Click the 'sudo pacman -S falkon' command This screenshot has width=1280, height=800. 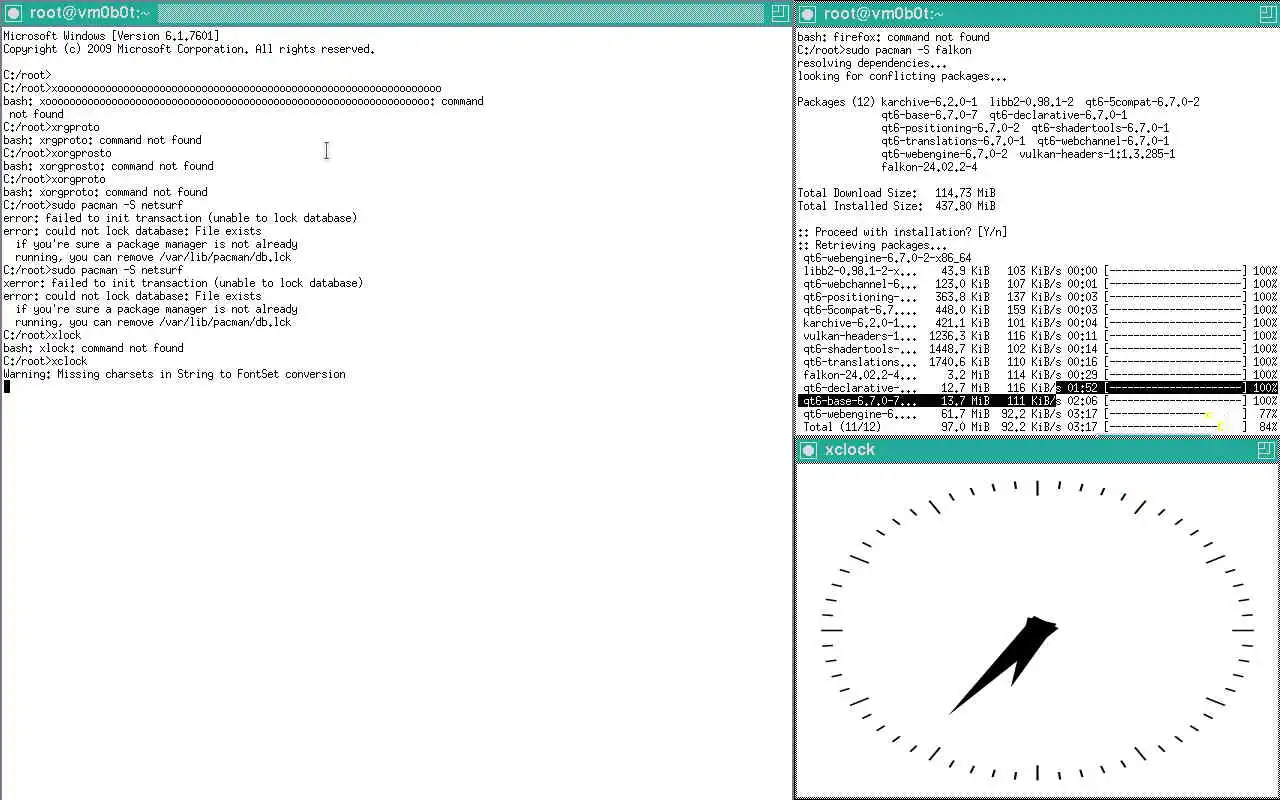[x=907, y=50]
